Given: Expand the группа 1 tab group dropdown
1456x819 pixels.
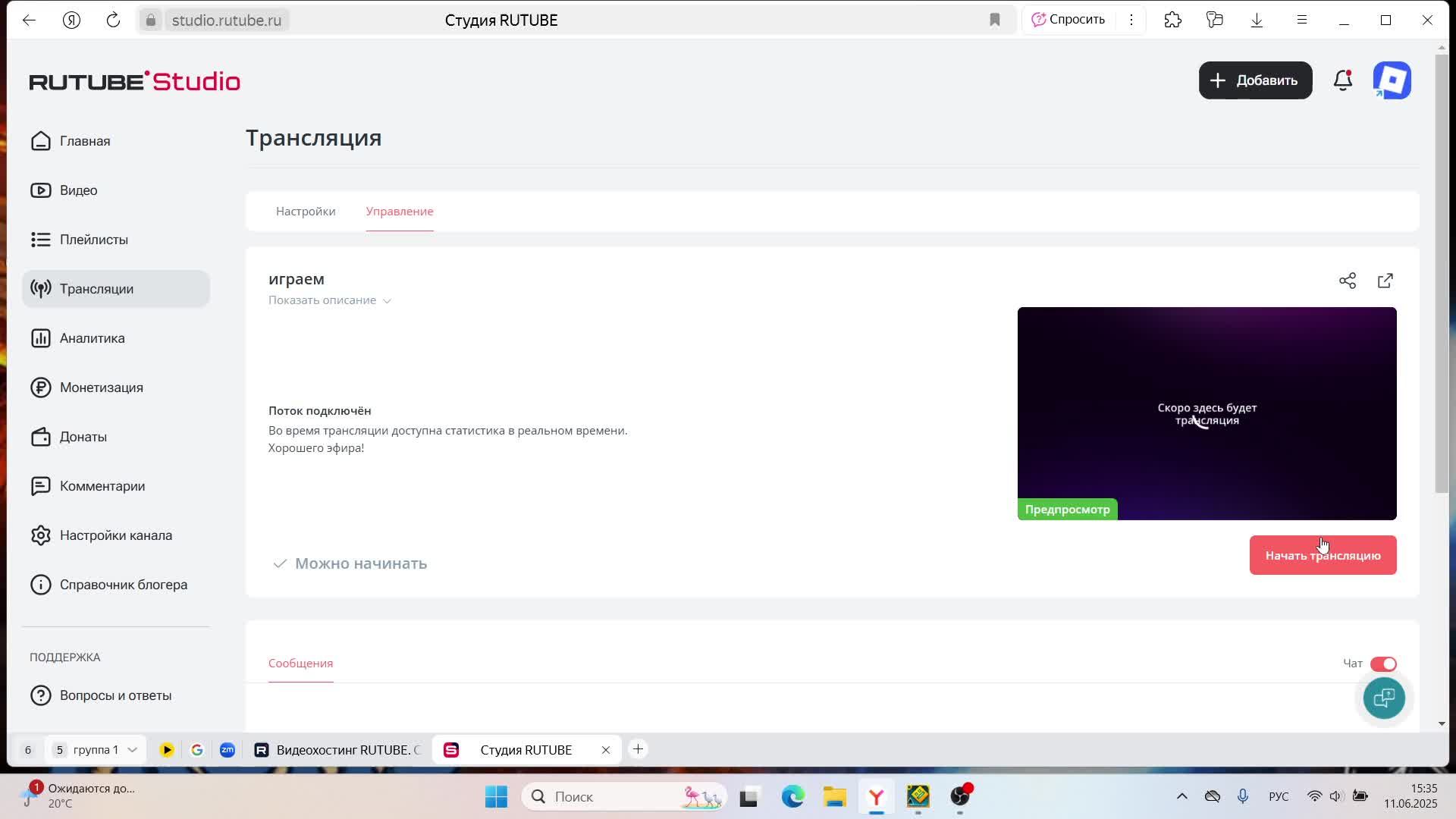Looking at the screenshot, I should point(132,750).
